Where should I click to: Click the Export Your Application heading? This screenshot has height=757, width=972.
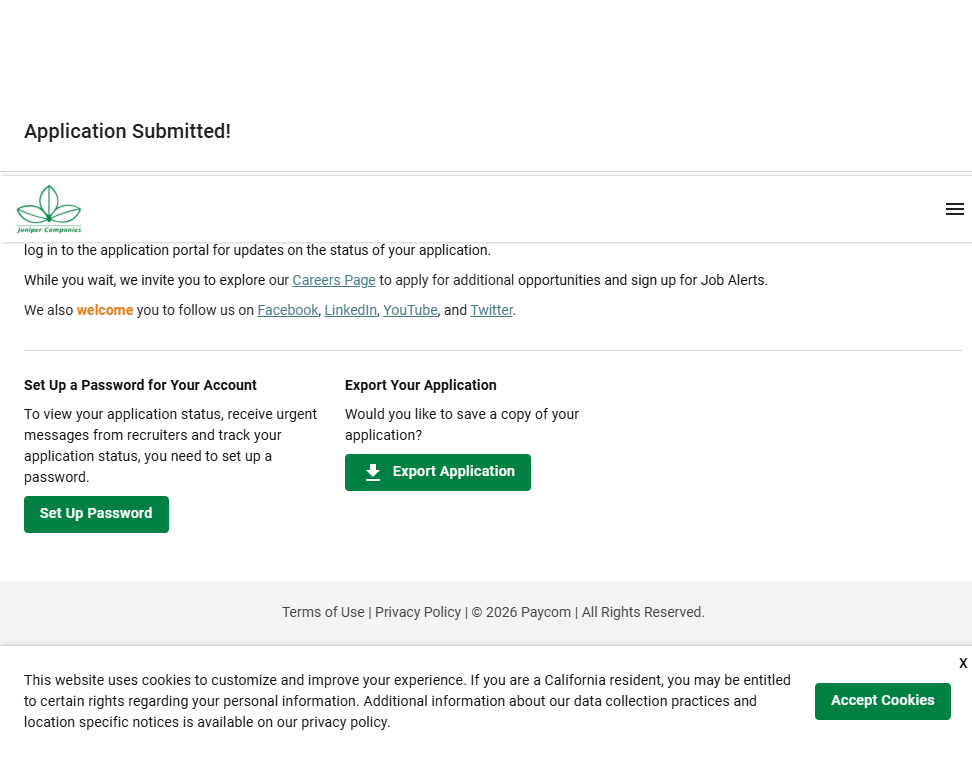click(420, 385)
